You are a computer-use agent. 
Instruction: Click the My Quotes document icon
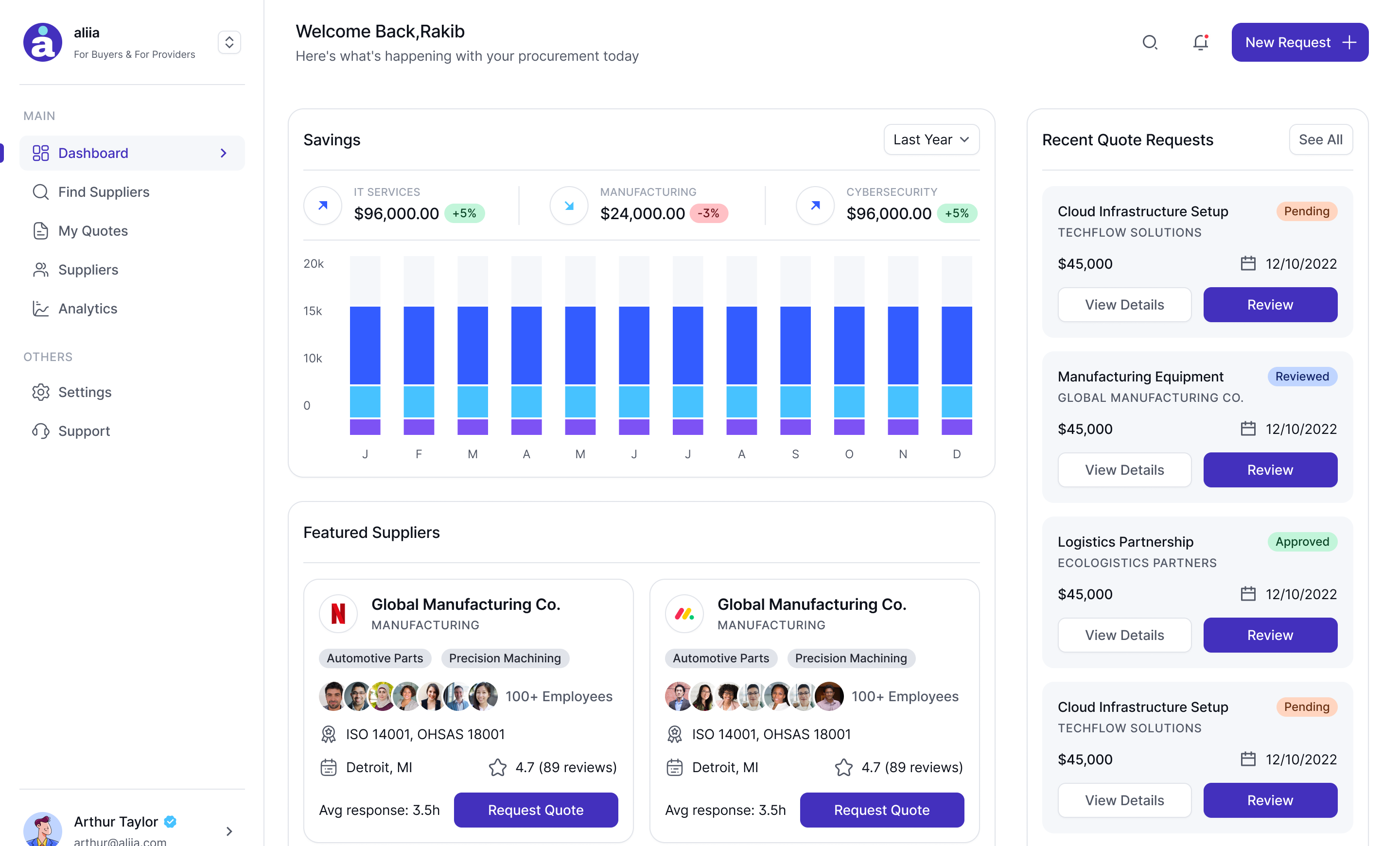click(40, 230)
